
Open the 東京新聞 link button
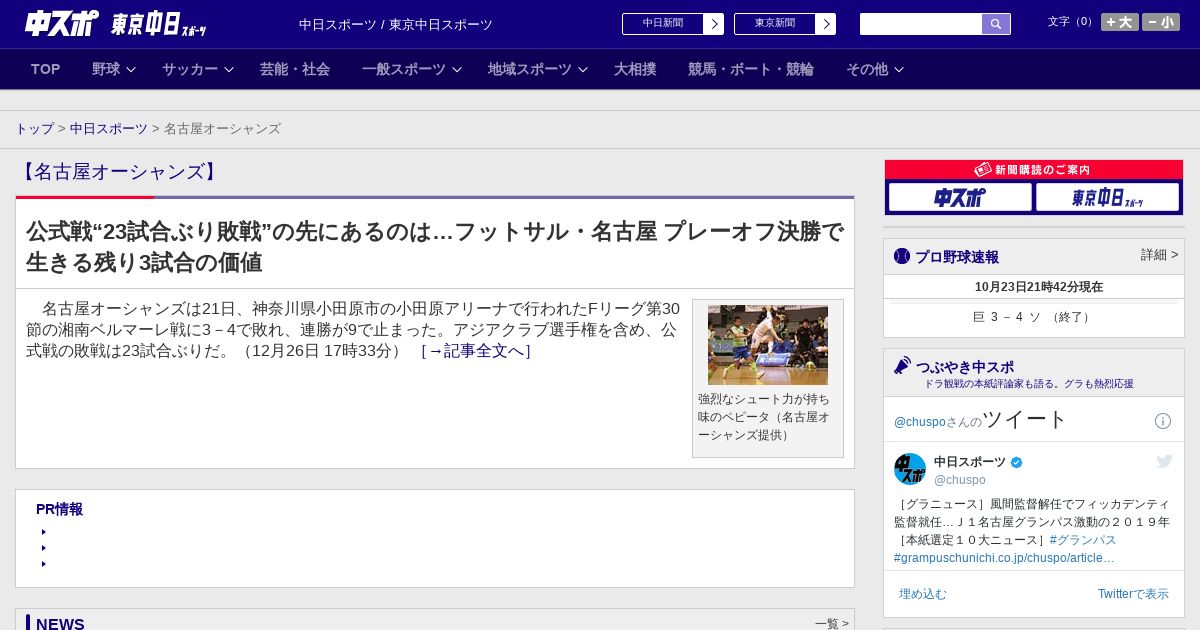pos(785,24)
